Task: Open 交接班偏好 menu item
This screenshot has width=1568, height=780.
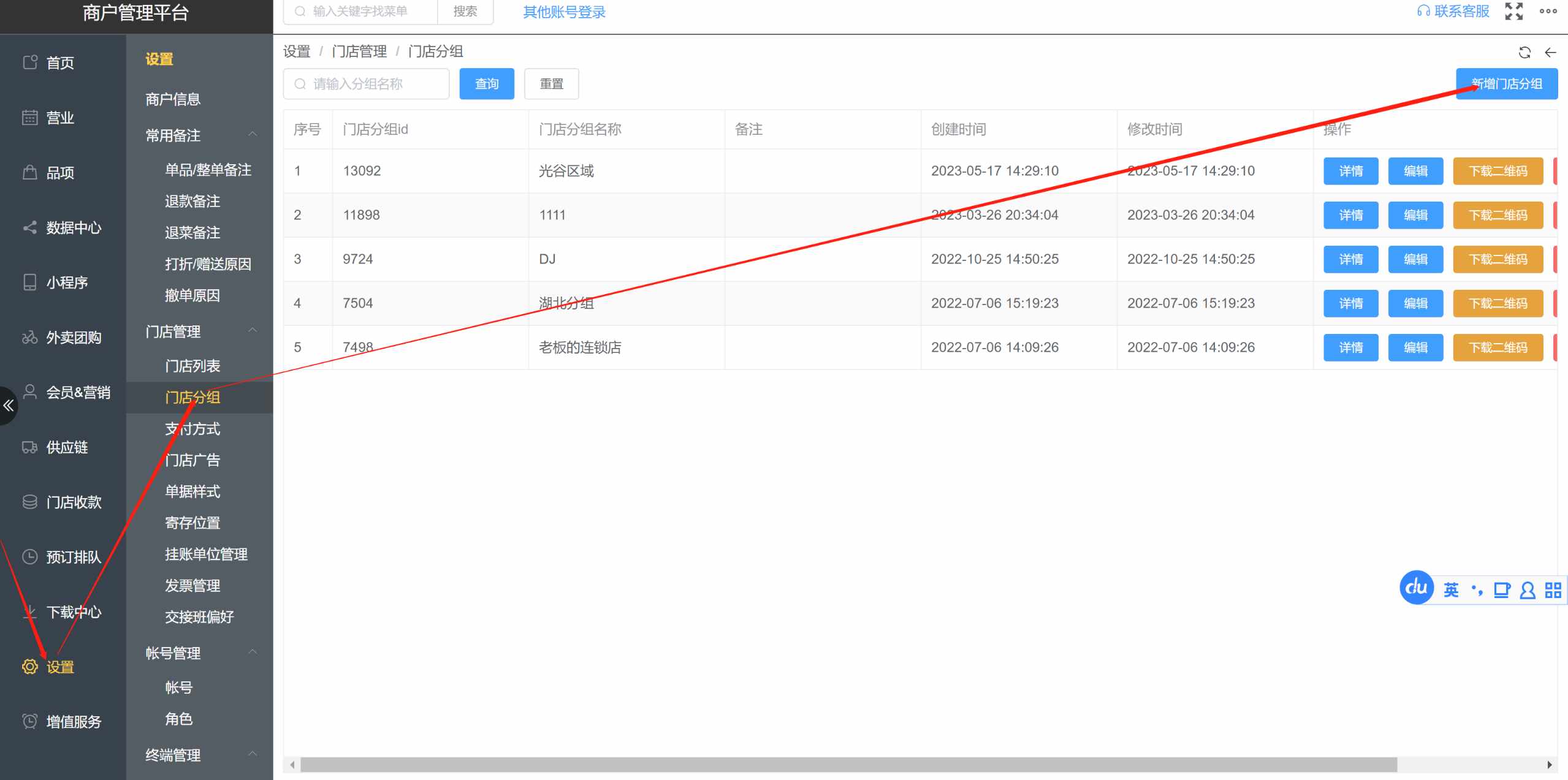Action: [x=199, y=616]
